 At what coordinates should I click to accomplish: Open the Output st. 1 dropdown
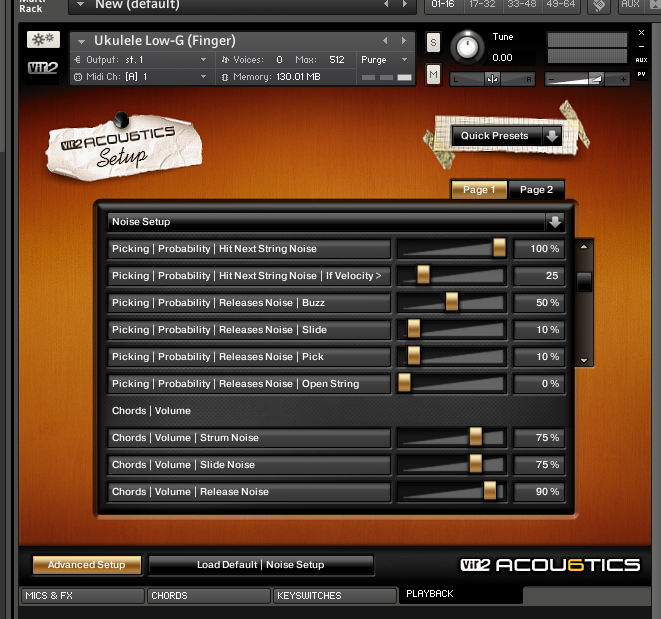[204, 60]
